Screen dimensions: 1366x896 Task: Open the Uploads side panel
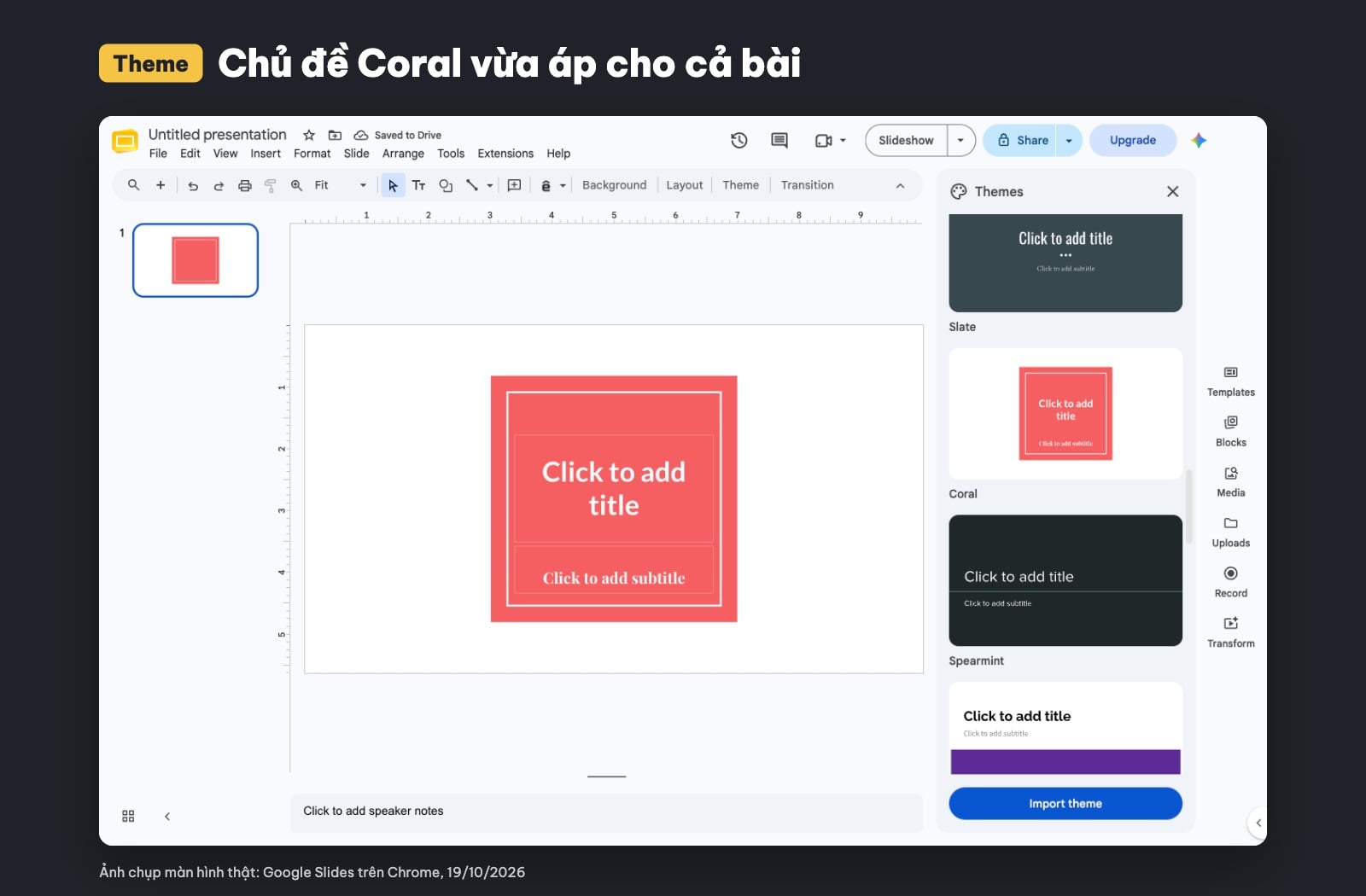click(1230, 532)
